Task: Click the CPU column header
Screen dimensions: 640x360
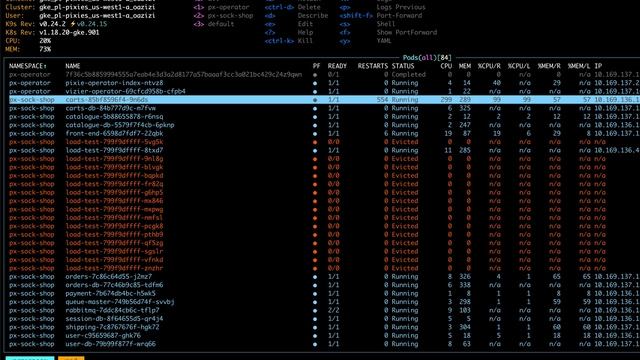Action: [x=446, y=66]
